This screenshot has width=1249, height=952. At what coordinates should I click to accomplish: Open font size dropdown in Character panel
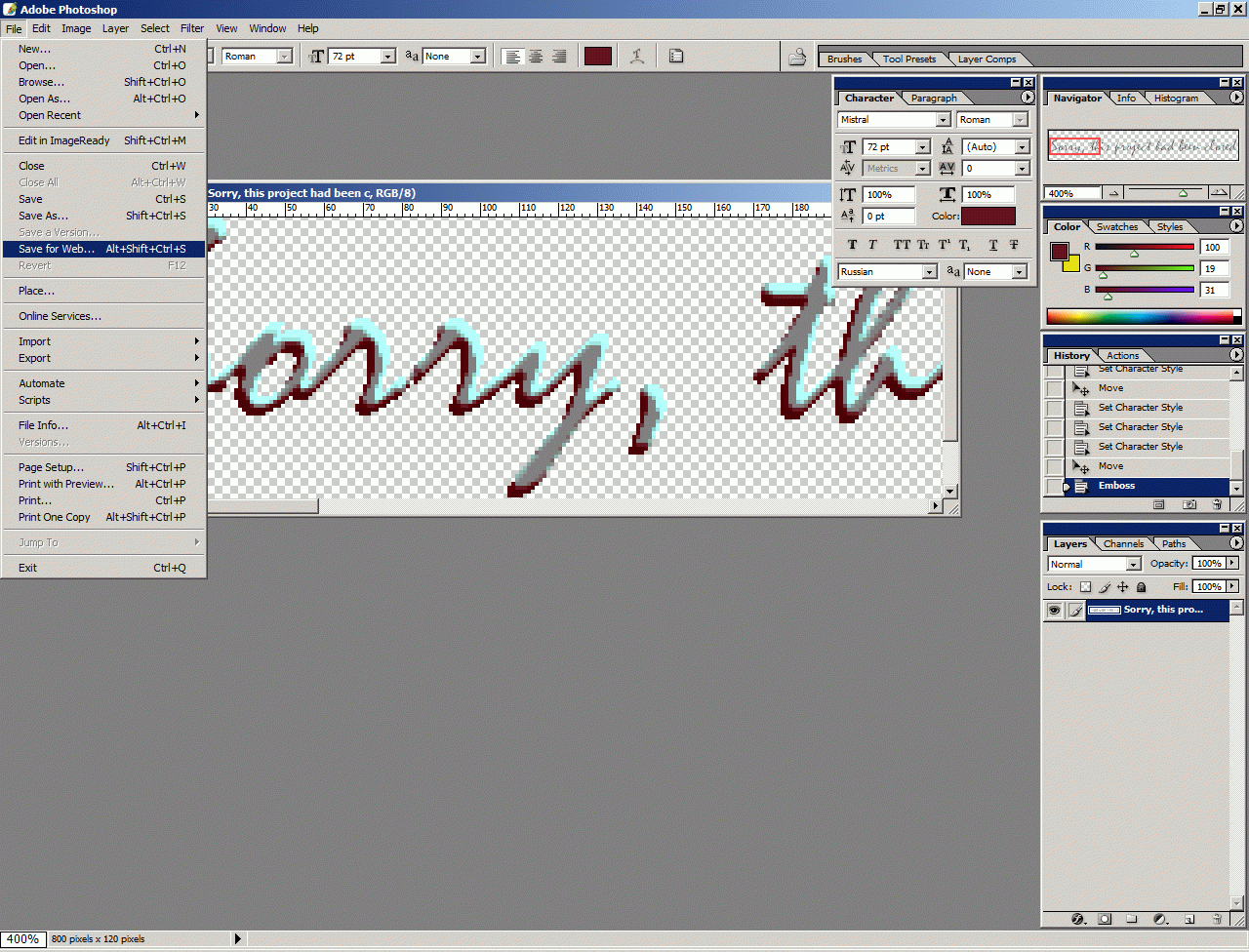coord(922,147)
